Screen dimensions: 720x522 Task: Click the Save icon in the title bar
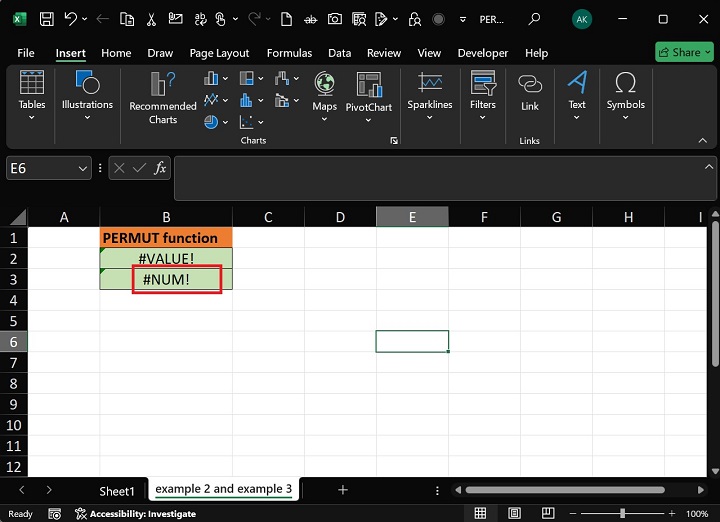click(x=46, y=19)
